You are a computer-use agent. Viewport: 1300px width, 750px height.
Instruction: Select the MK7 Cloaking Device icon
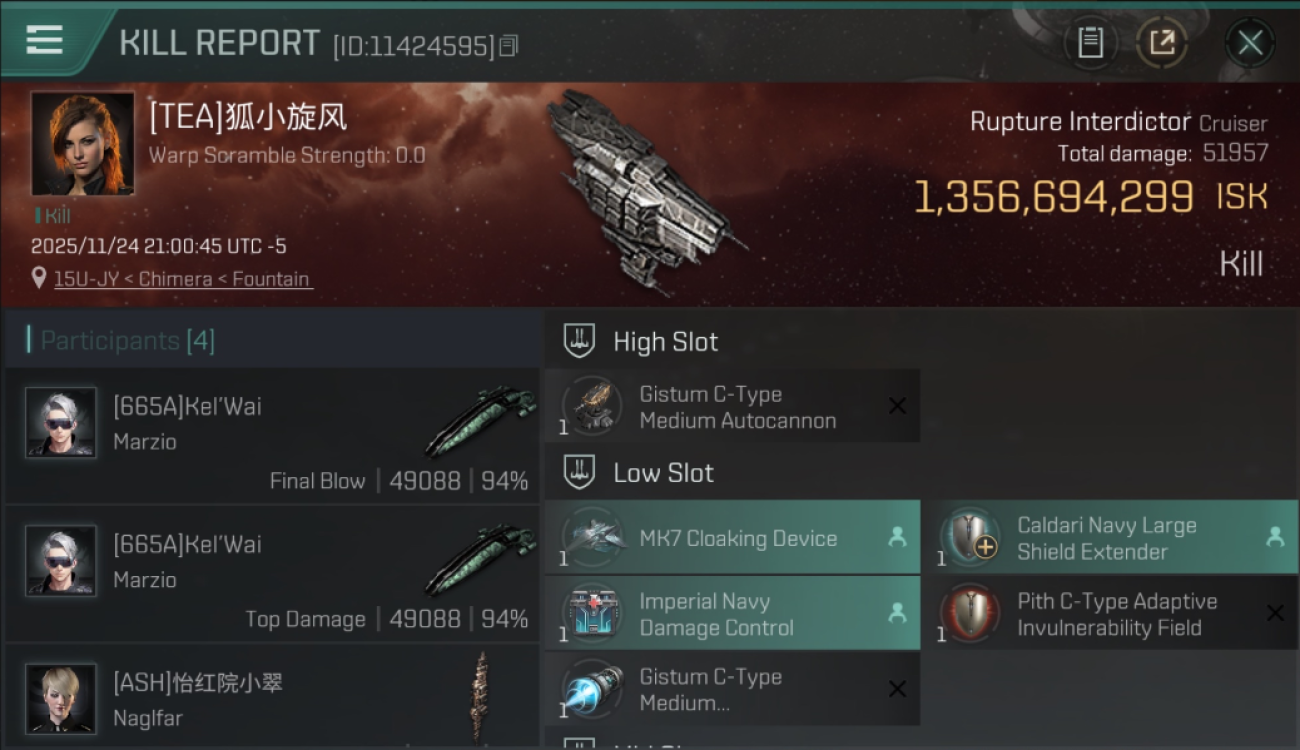[592, 538]
